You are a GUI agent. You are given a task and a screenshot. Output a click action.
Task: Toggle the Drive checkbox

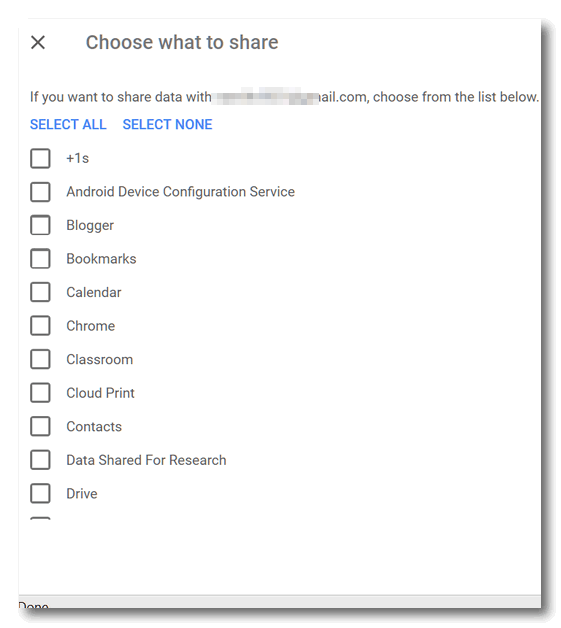40,493
